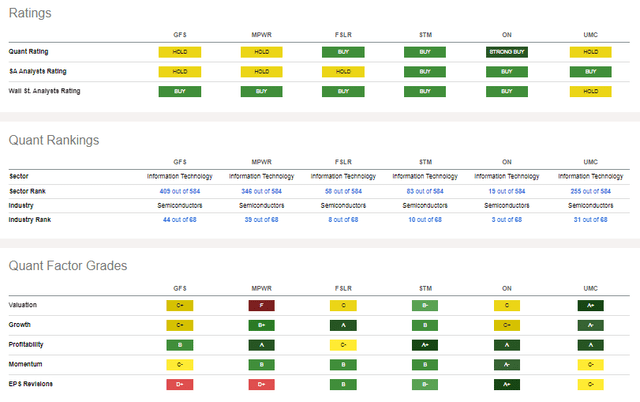Open GFS industry rank 44 out of 68

coord(180,220)
